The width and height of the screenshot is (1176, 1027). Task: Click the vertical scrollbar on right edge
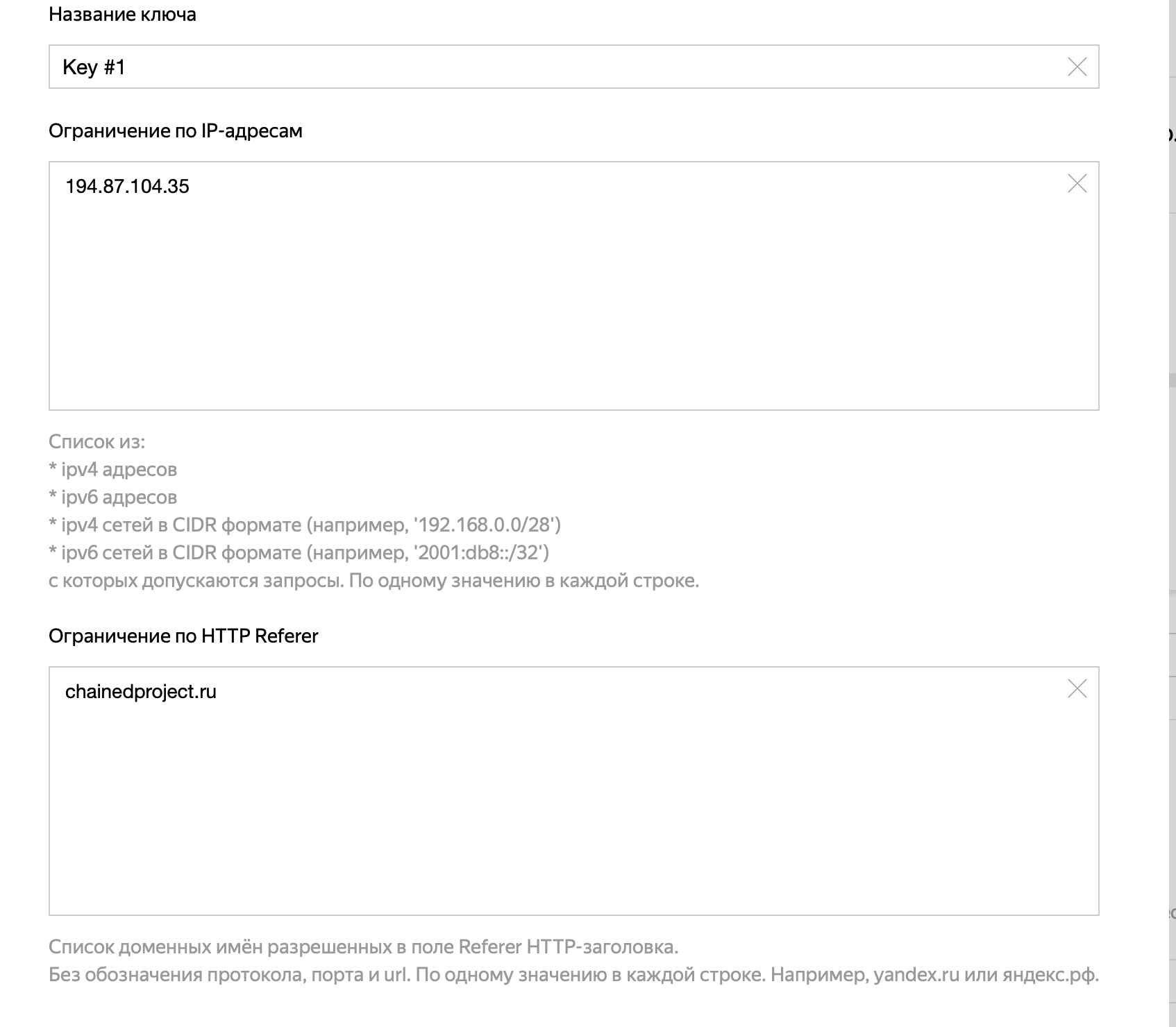1172,380
